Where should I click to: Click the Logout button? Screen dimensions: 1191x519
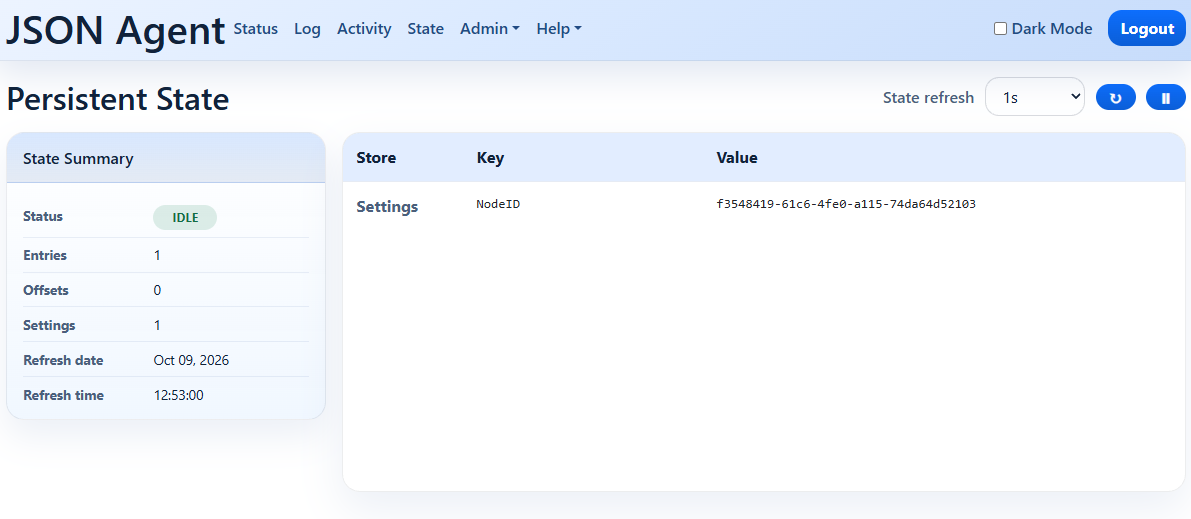click(1147, 29)
